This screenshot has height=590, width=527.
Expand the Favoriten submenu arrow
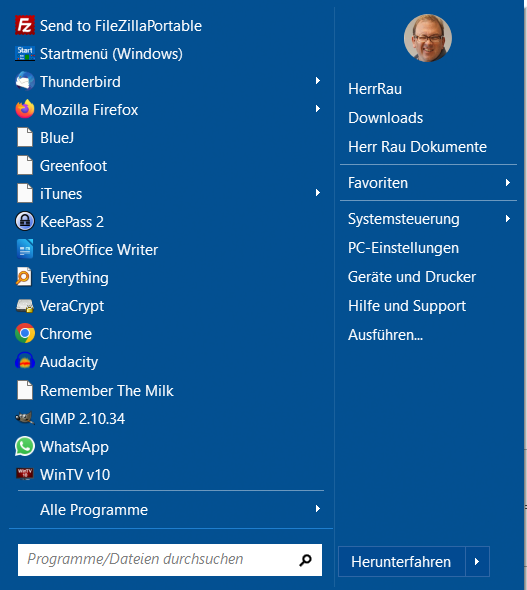[x=508, y=182]
